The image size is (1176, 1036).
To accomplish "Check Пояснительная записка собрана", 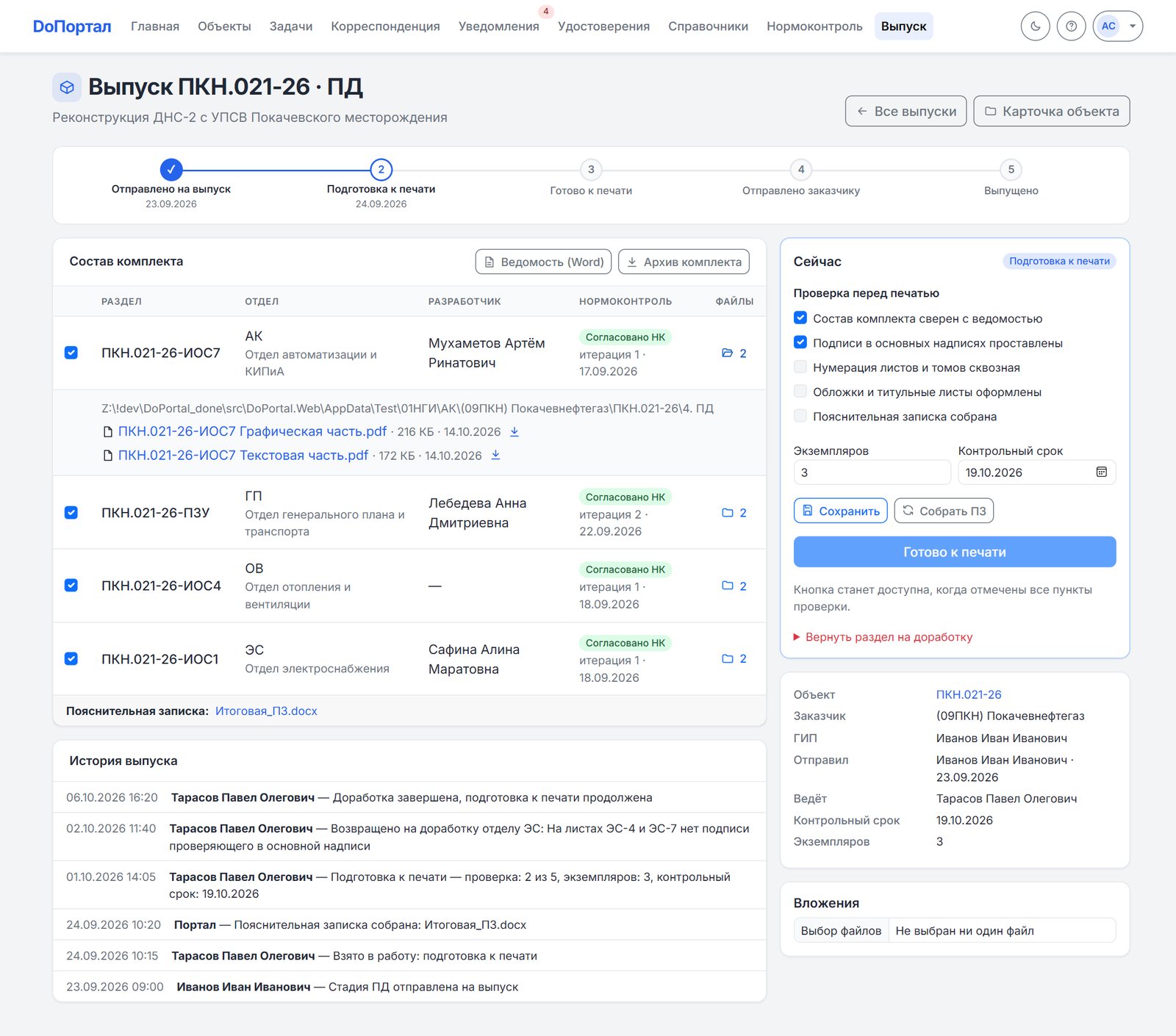I will [800, 416].
